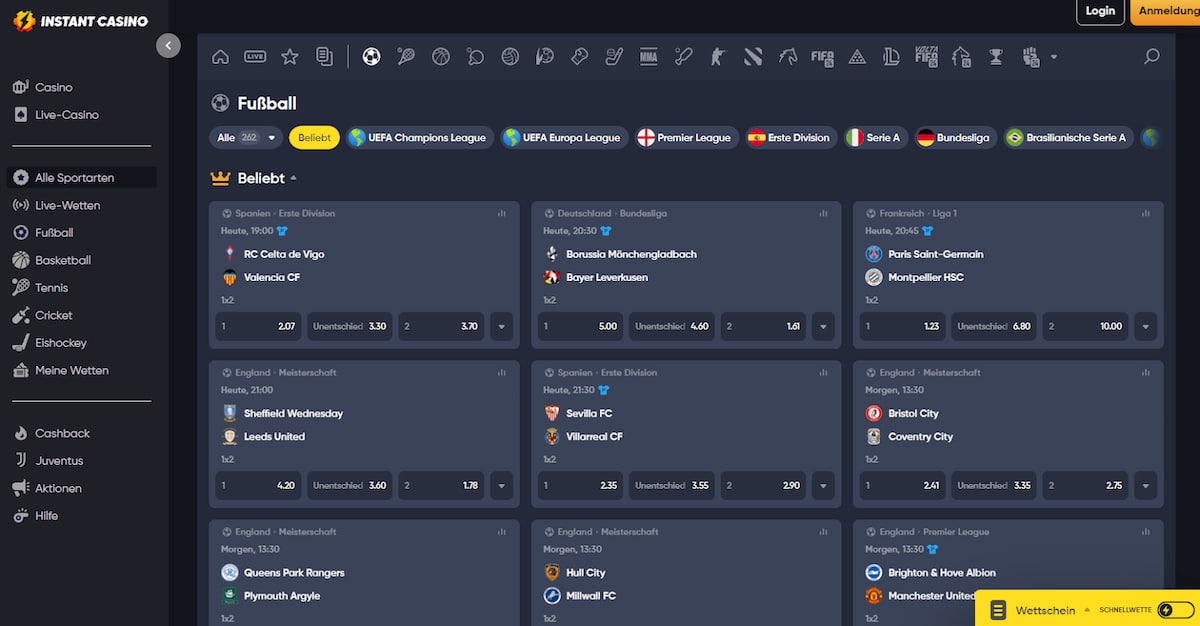This screenshot has height=626, width=1200.
Task: Toggle the Schnellwette switch
Action: tap(1175, 610)
